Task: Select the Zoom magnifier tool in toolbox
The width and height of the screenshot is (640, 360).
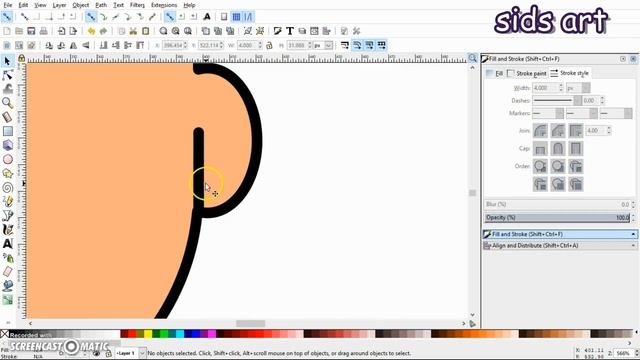Action: coord(7,103)
